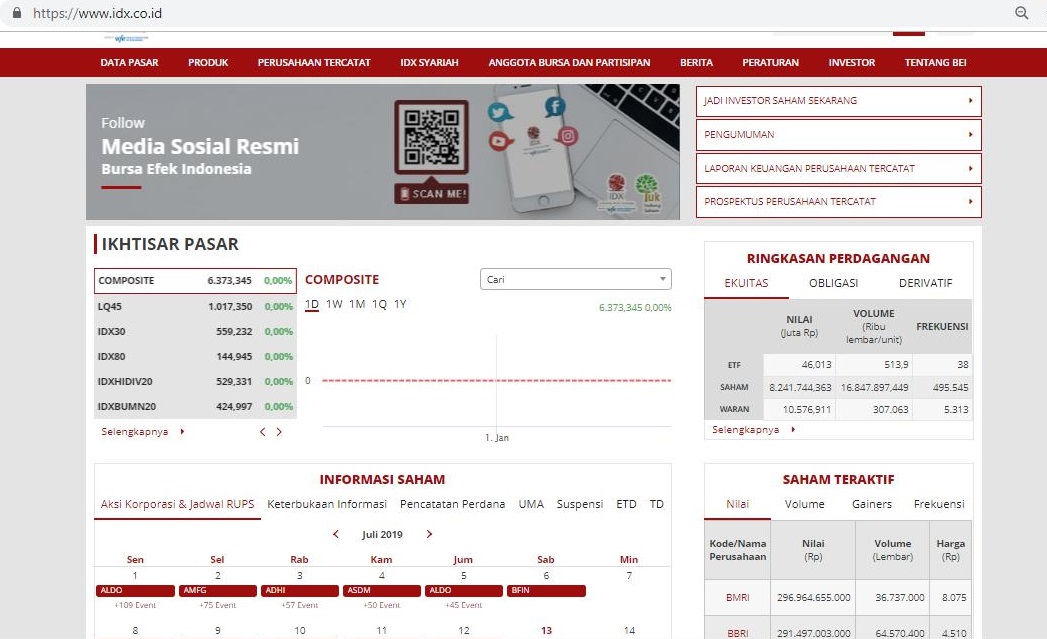Go to next month after Juli 2019

coord(429,534)
